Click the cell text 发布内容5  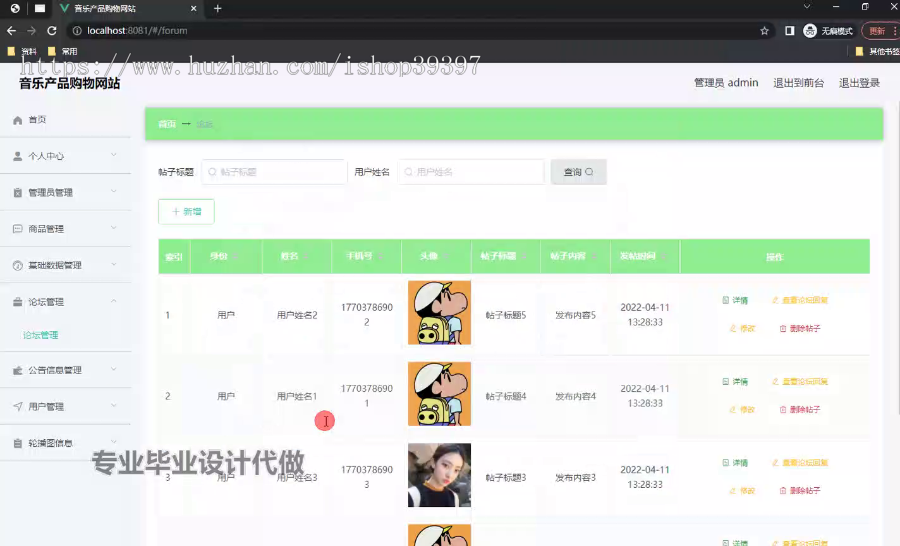575,315
